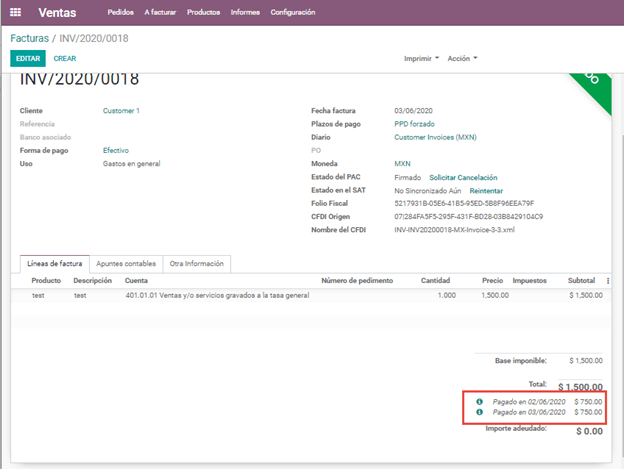Switch to Apuntes contables tab
Viewport: 624px width, 469px height.
[126, 263]
